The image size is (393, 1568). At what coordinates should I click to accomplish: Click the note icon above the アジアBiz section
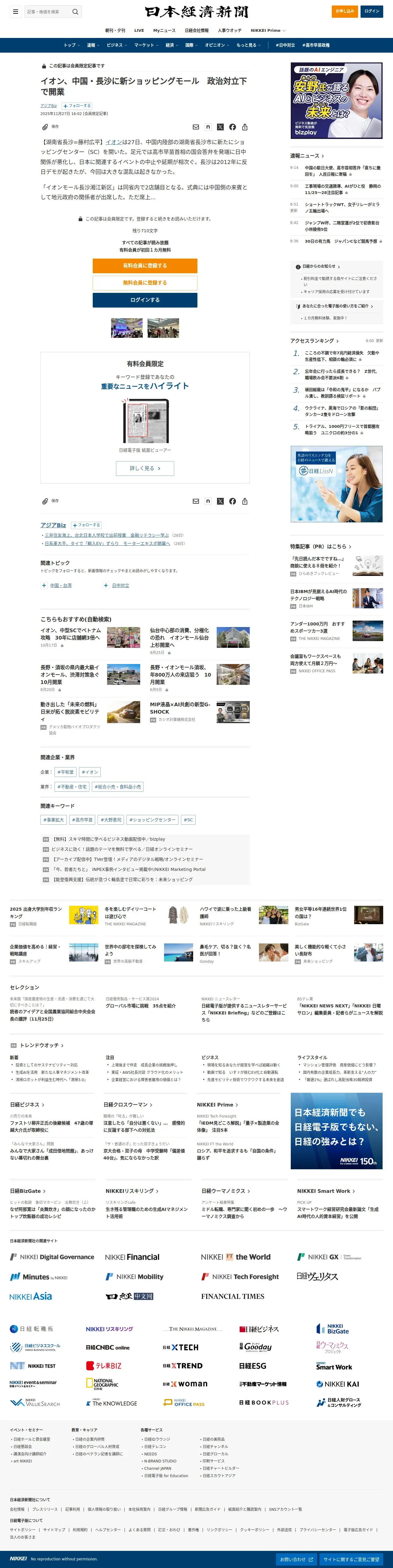(x=208, y=502)
